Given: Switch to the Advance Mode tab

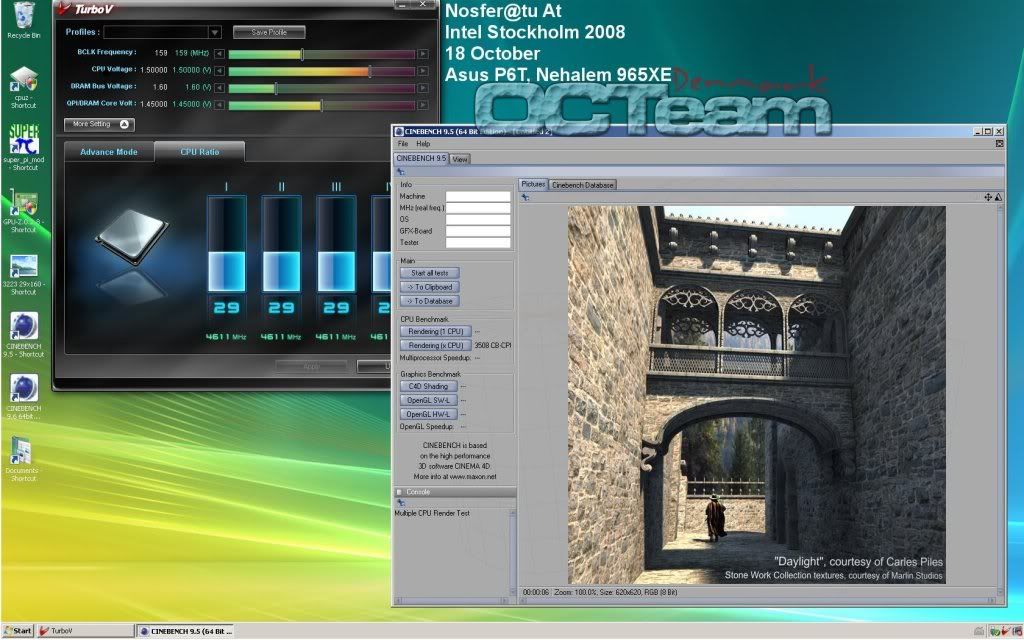Looking at the screenshot, I should [108, 152].
